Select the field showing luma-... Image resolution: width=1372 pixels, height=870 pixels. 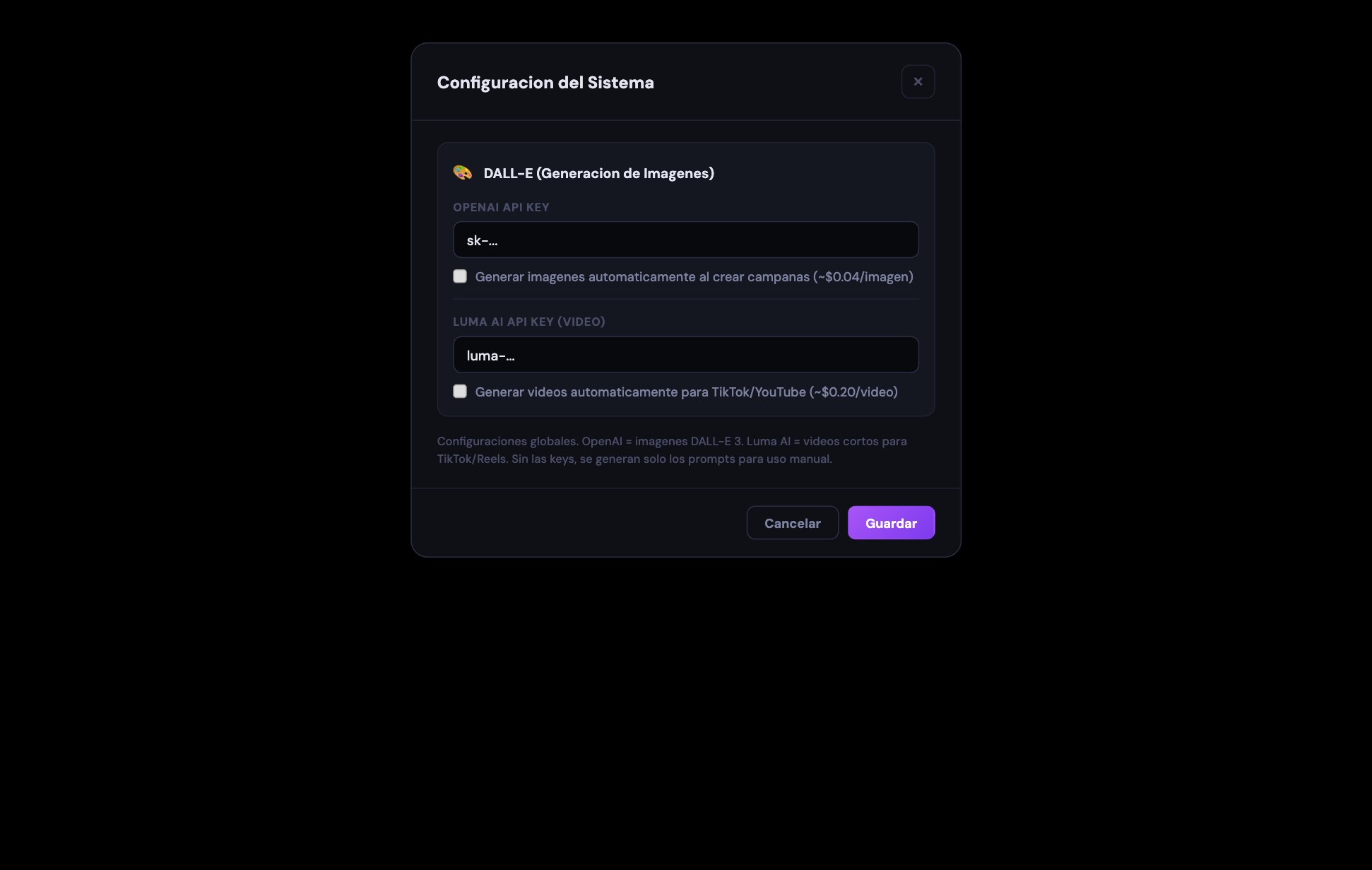tap(685, 355)
